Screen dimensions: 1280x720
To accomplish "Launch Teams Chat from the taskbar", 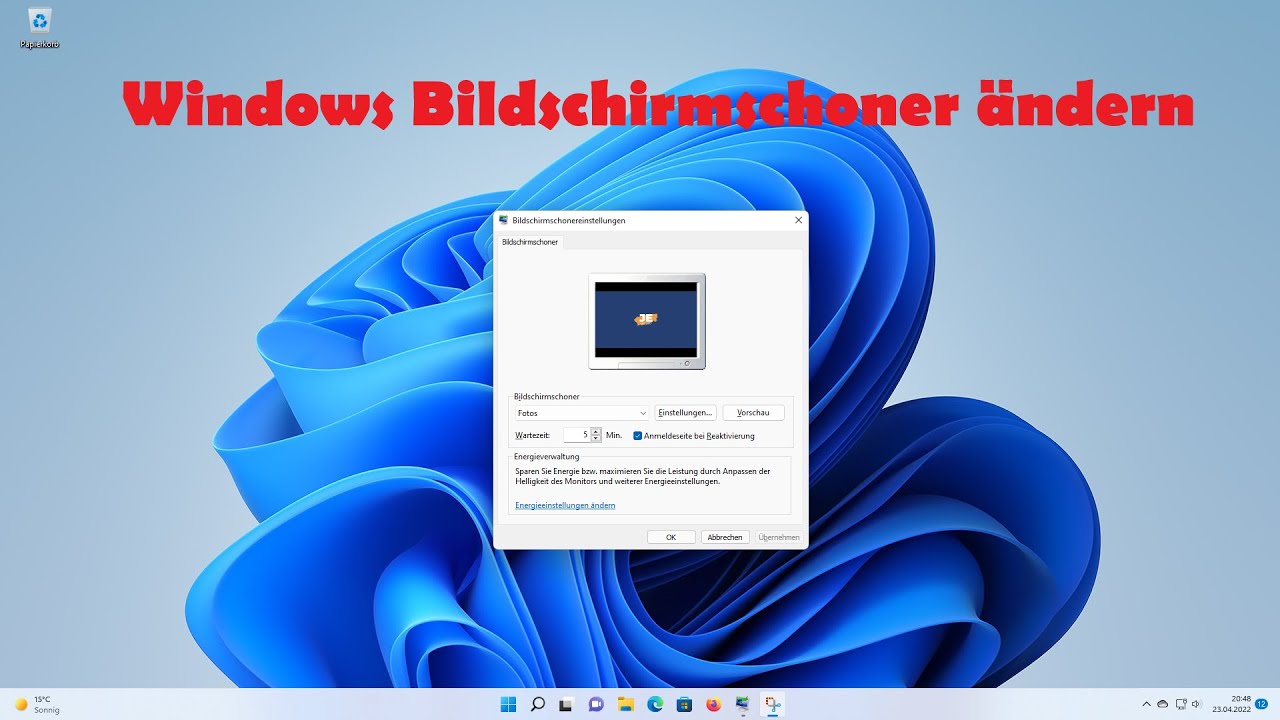I will (x=596, y=704).
